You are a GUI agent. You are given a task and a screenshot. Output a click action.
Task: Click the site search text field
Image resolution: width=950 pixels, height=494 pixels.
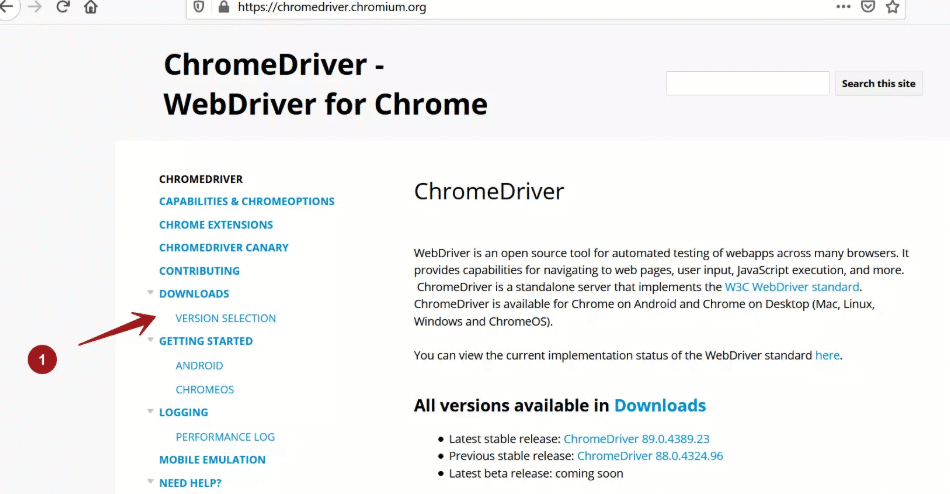tap(748, 83)
